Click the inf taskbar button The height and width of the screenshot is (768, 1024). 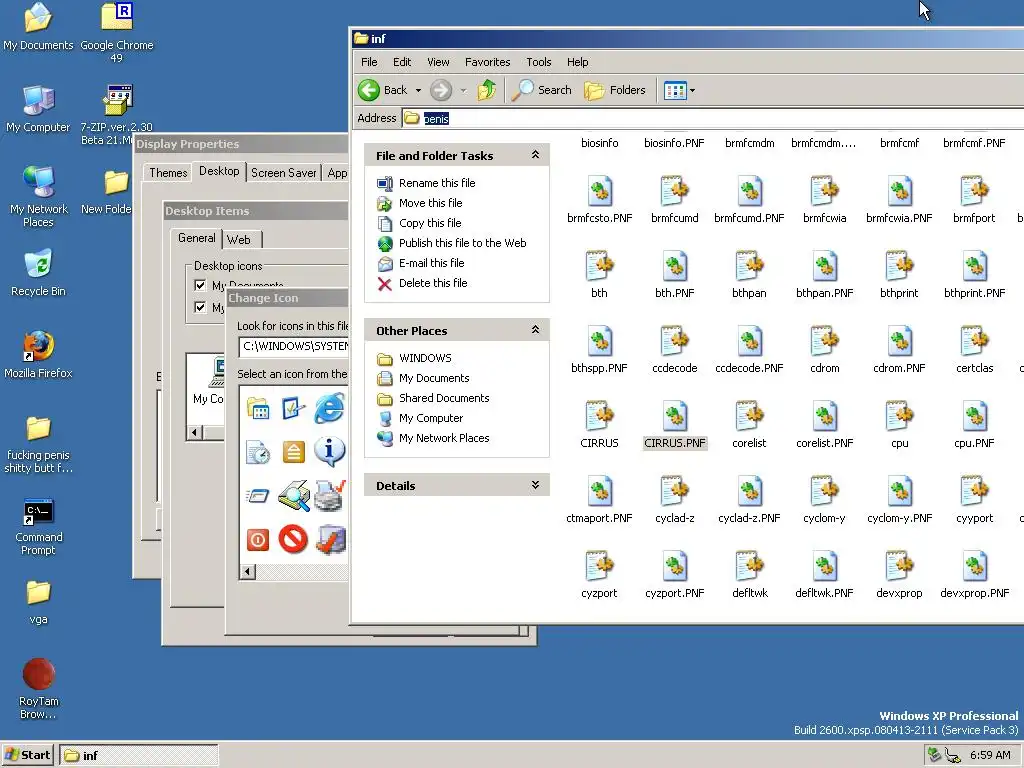tap(139, 756)
